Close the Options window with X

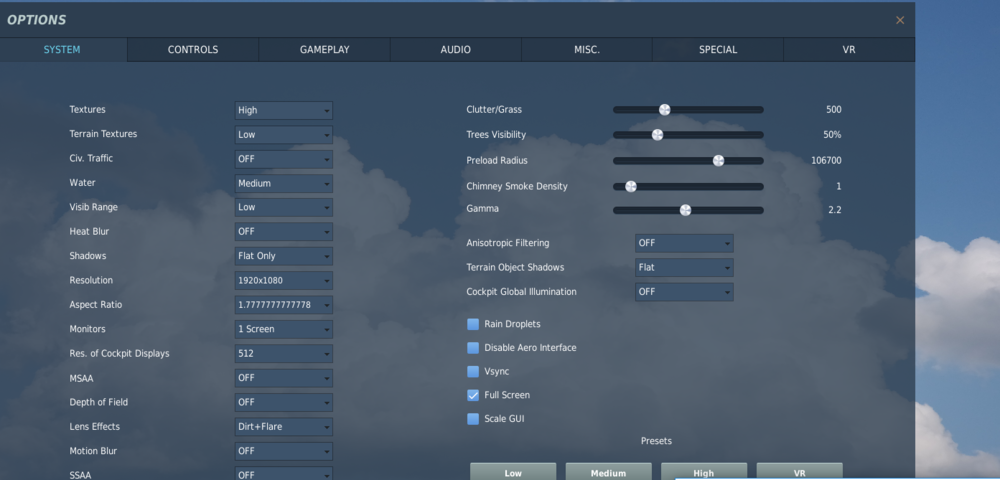[x=900, y=20]
